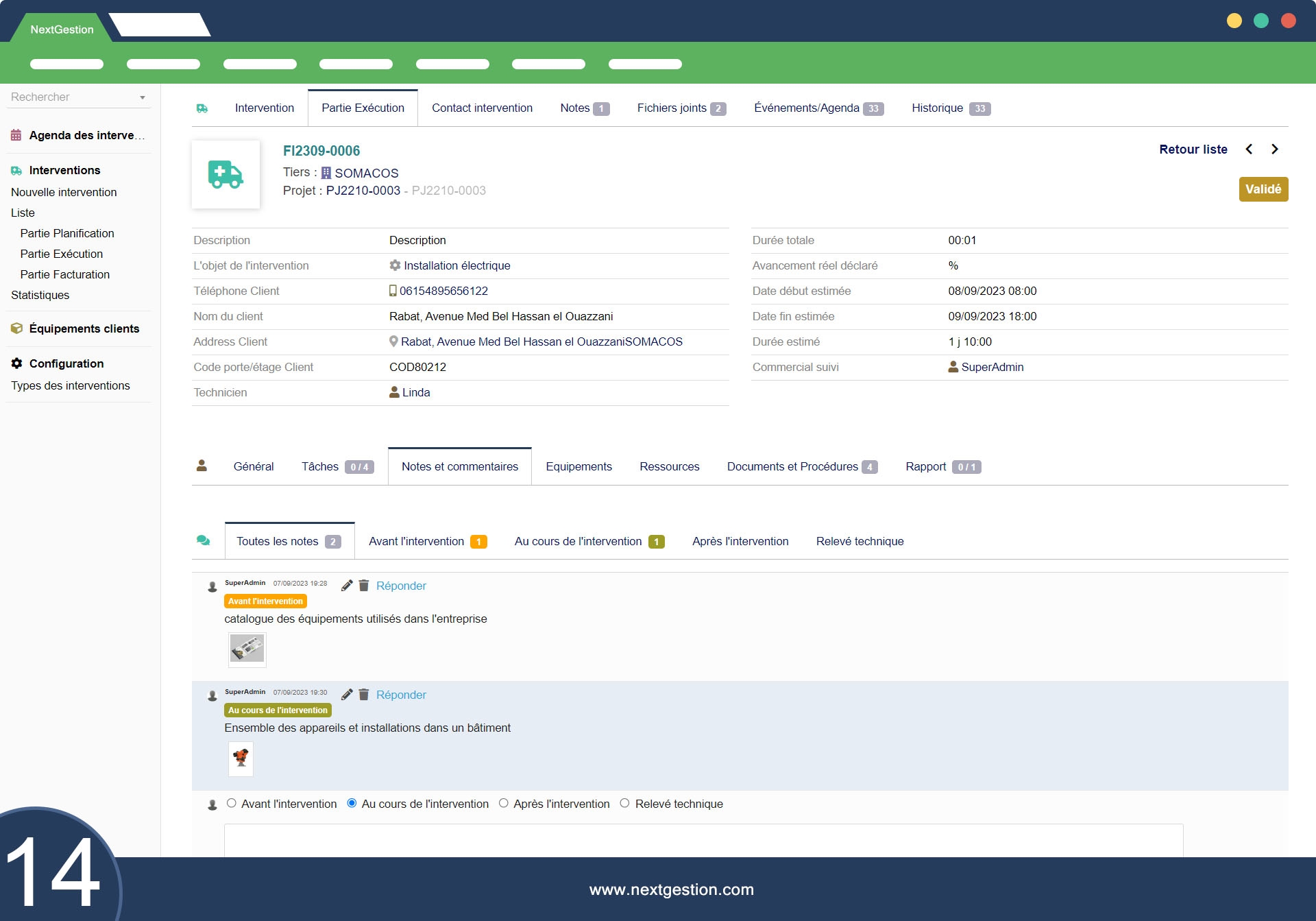Screen dimensions: 1316x921
Task: Open the Rechercher dropdown arrow
Action: pos(143,97)
